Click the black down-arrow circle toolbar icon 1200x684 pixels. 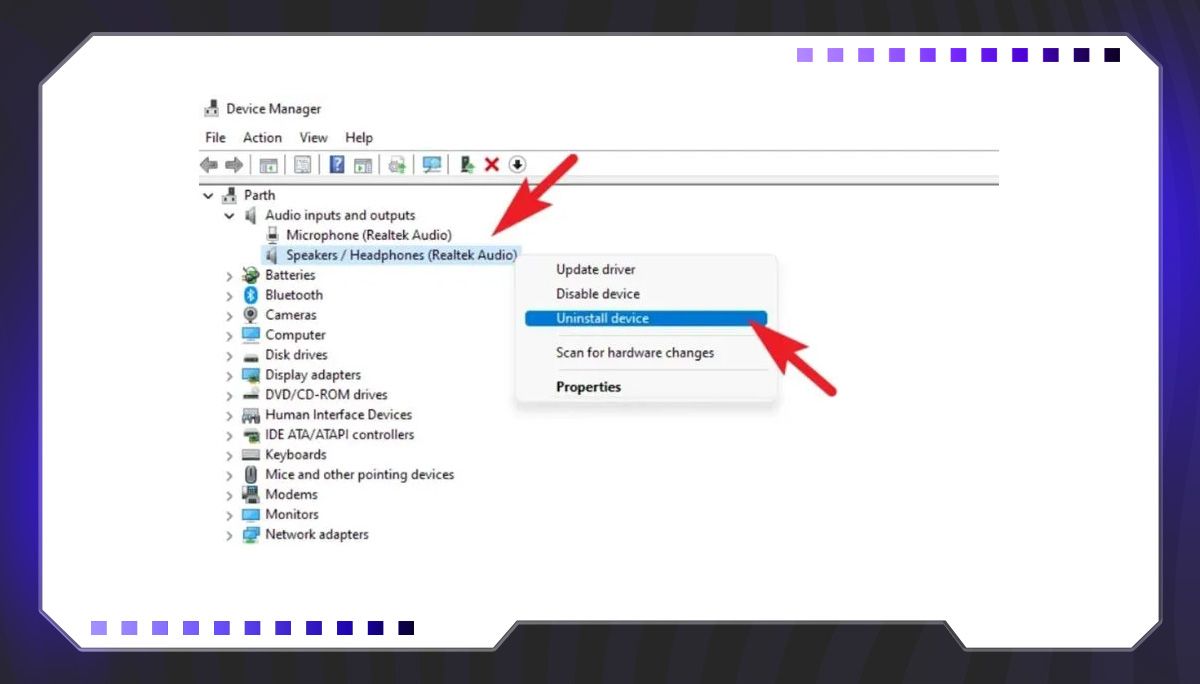(517, 165)
